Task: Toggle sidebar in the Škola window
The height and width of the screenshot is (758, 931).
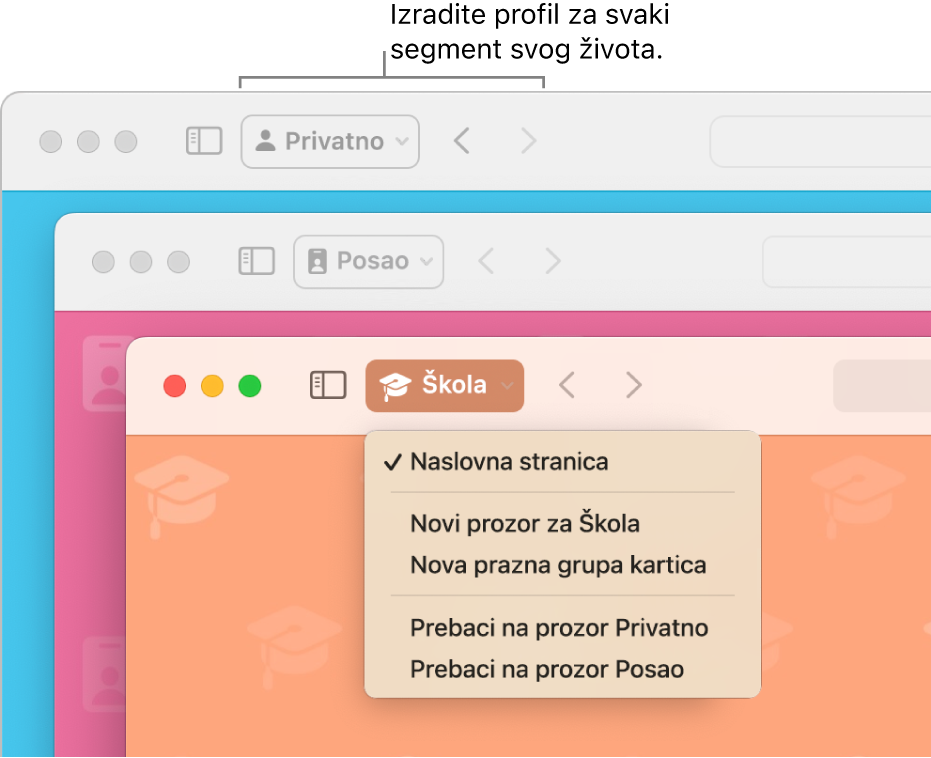Action: 327,385
